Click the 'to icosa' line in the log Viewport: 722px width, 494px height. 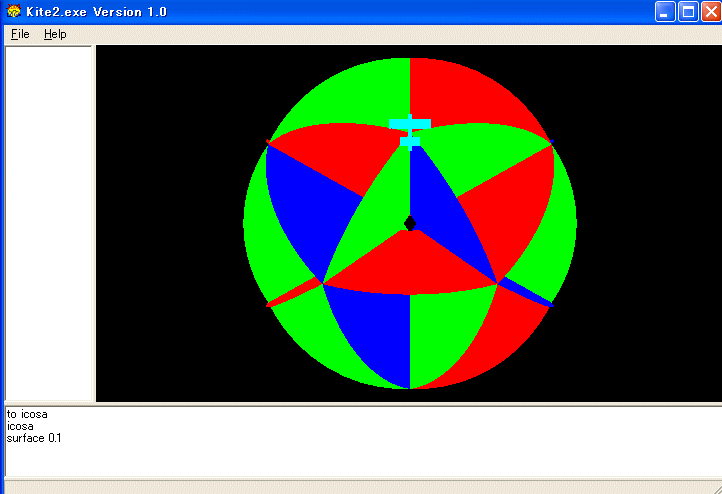point(27,414)
